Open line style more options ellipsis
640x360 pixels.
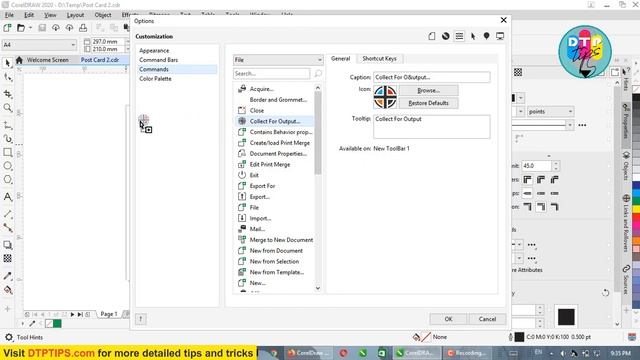tap(582, 125)
